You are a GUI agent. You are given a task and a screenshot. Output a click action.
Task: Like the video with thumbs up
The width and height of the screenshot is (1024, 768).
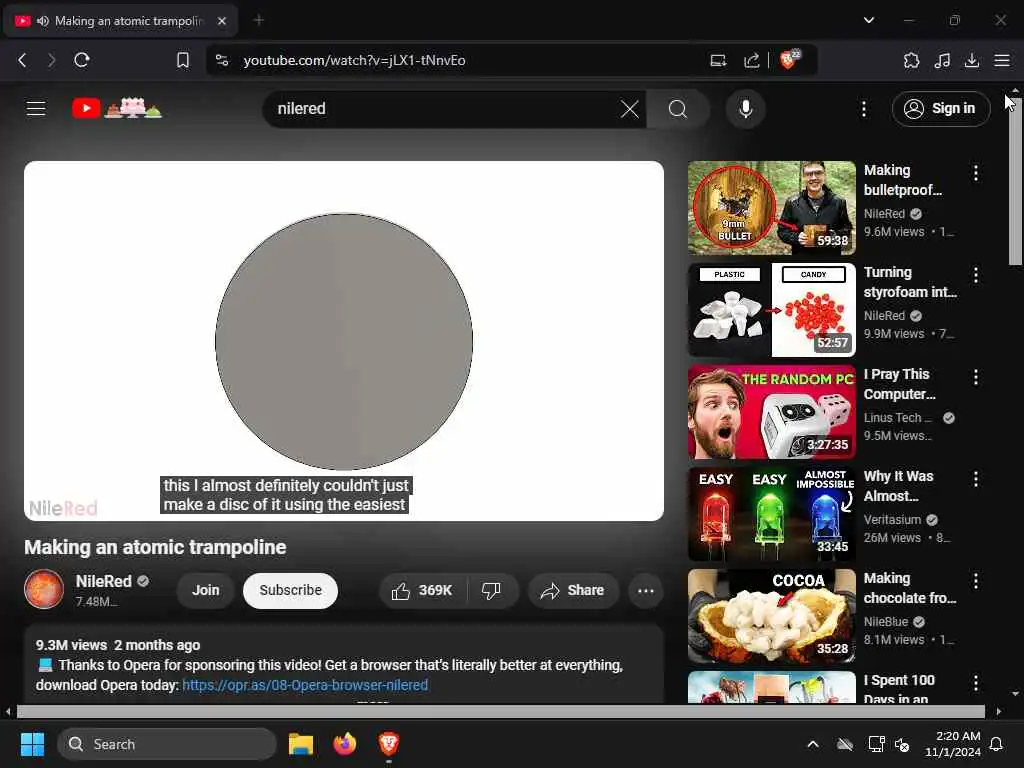pyautogui.click(x=423, y=590)
